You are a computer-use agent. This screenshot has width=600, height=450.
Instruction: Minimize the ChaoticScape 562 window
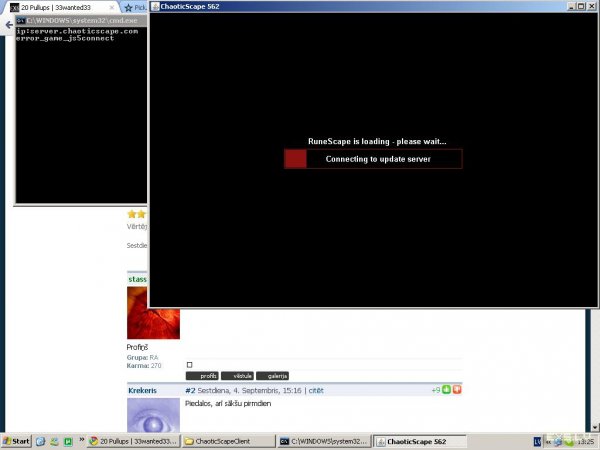click(572, 6)
